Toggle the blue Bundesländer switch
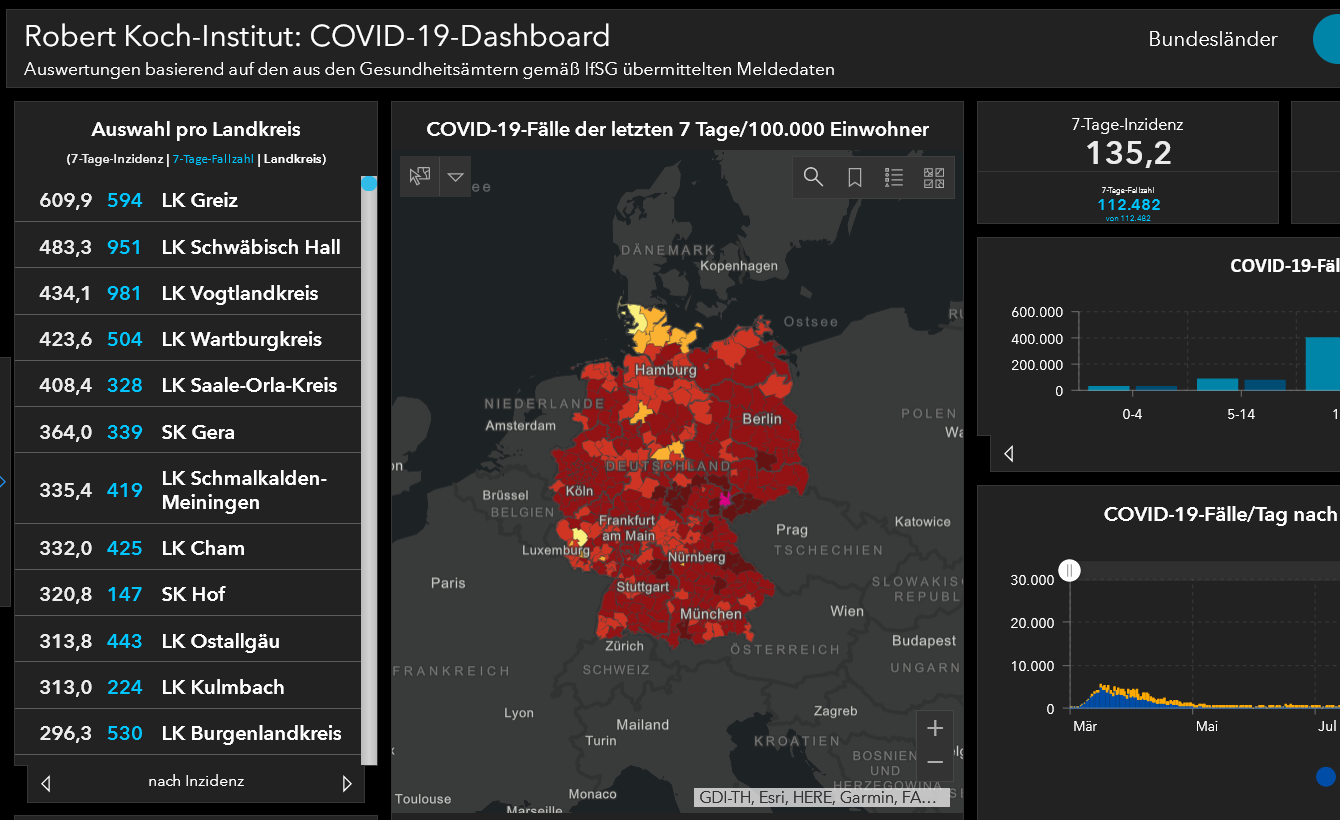1340x820 pixels. click(1326, 40)
